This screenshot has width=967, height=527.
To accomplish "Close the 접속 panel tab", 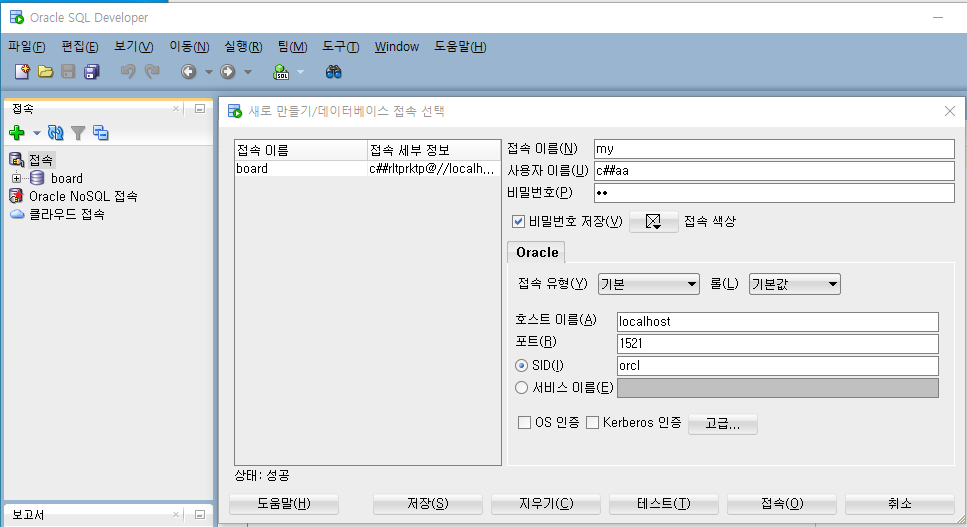I will [x=176, y=108].
